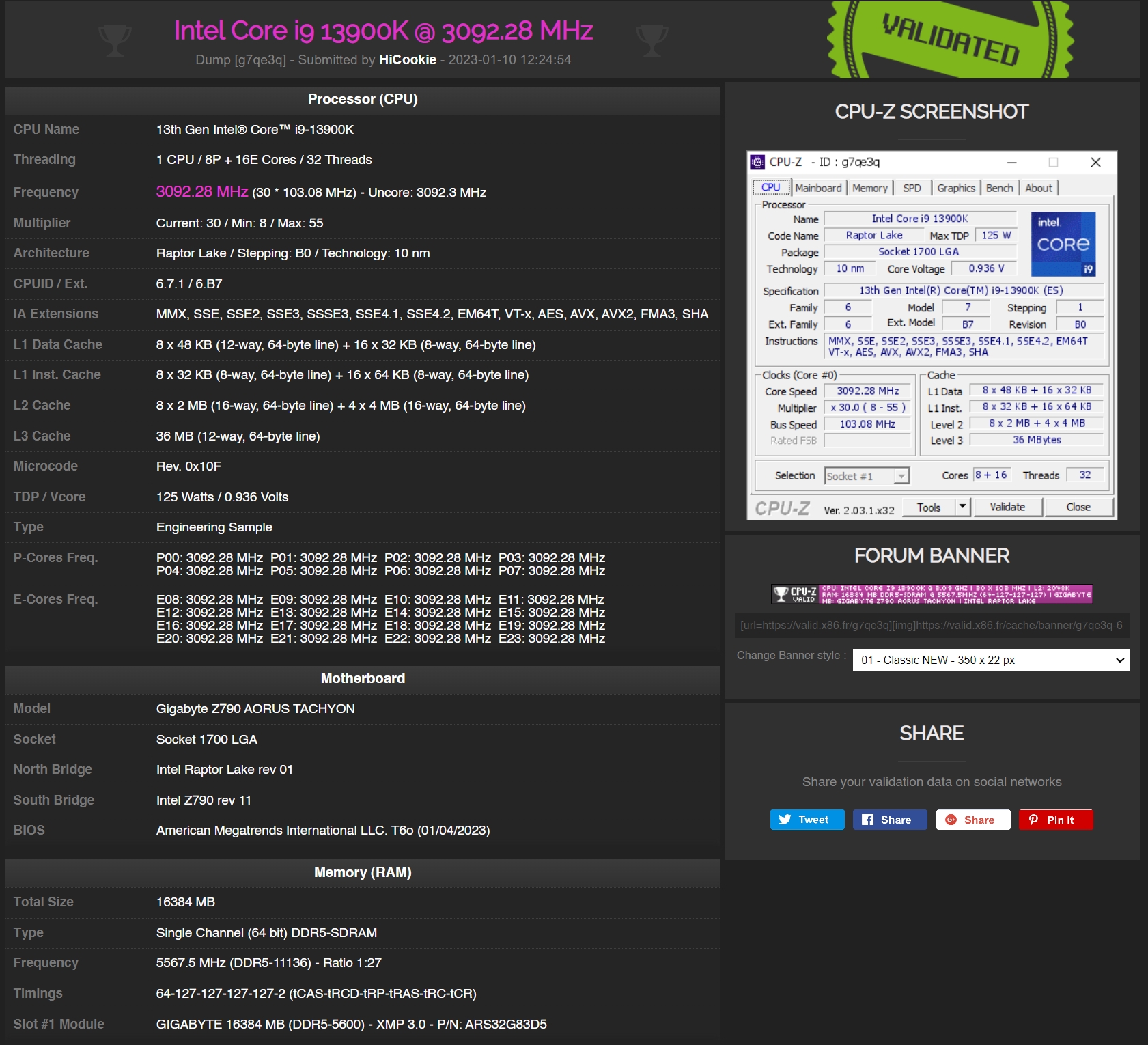Image resolution: width=1148 pixels, height=1045 pixels.
Task: Expand the Socket #1 selection combo box
Action: coord(901,476)
